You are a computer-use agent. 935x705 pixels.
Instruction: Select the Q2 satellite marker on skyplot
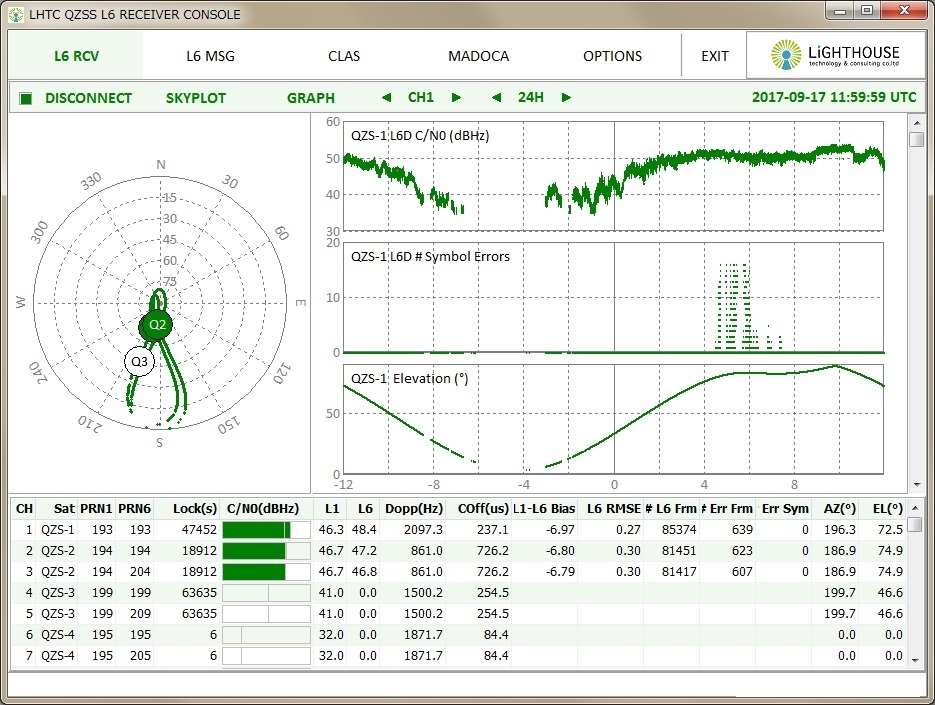click(157, 325)
